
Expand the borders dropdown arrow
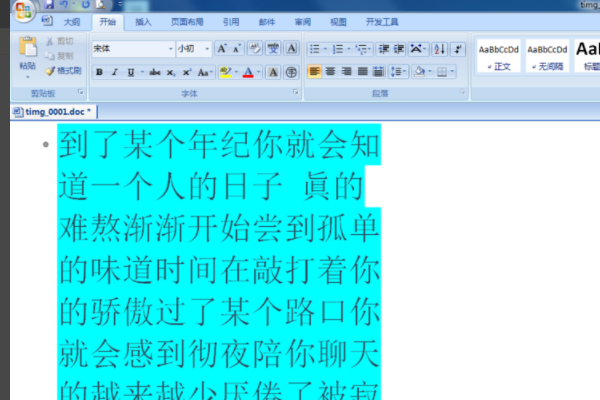tap(452, 72)
